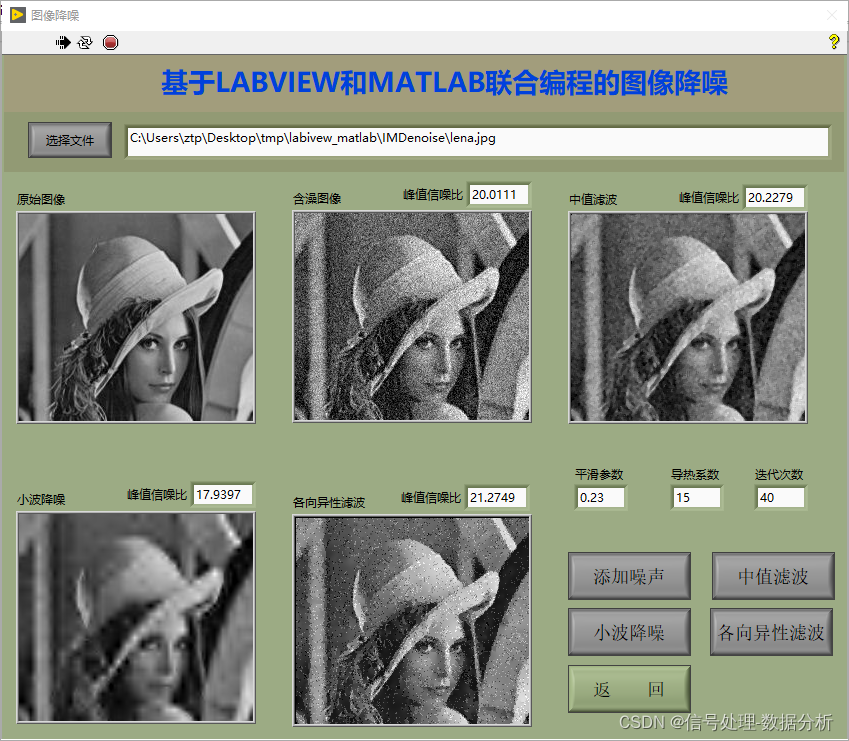Viewport: 849px width, 741px height.
Task: Click the 中值滤波 result picture
Action: click(688, 317)
